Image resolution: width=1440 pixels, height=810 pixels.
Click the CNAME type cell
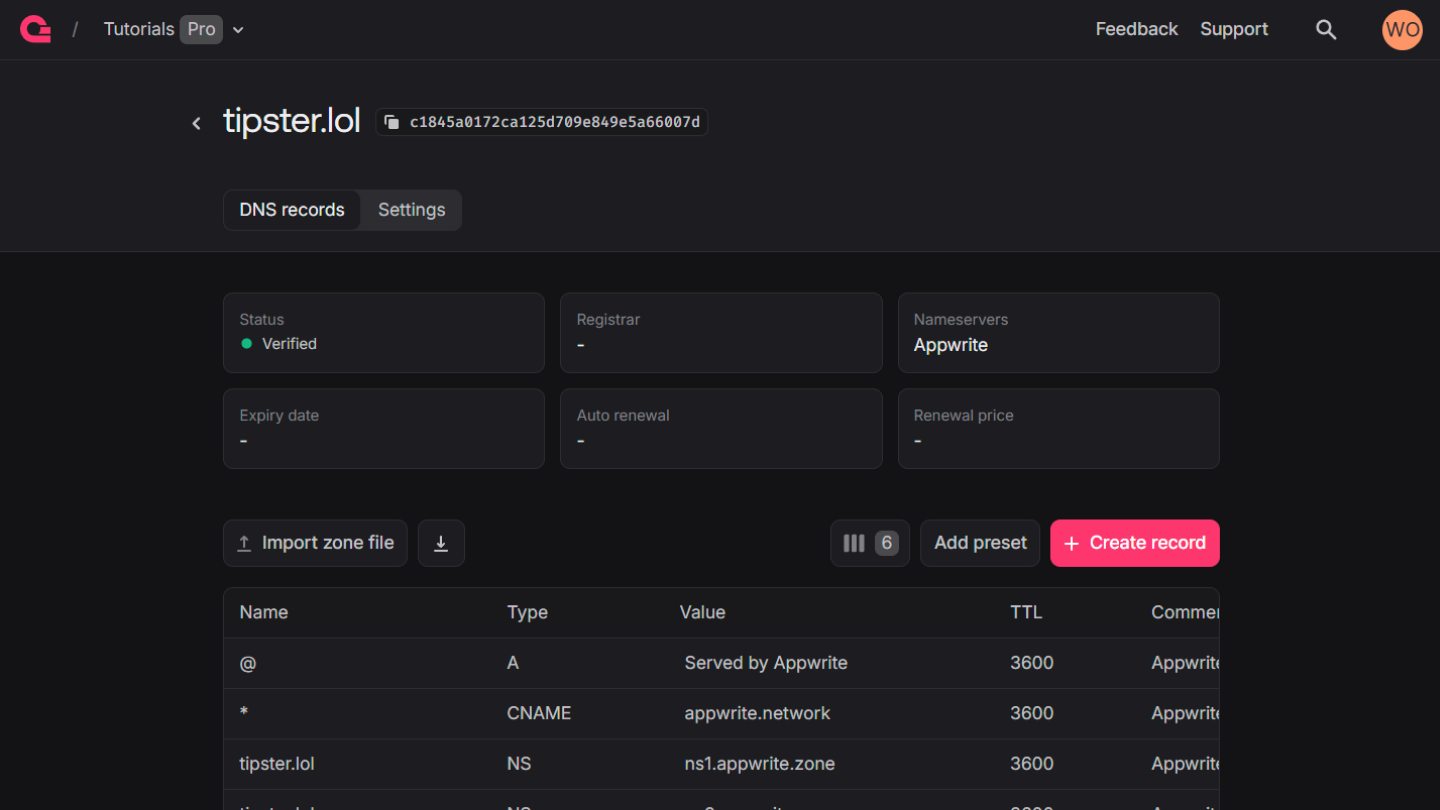tap(539, 713)
